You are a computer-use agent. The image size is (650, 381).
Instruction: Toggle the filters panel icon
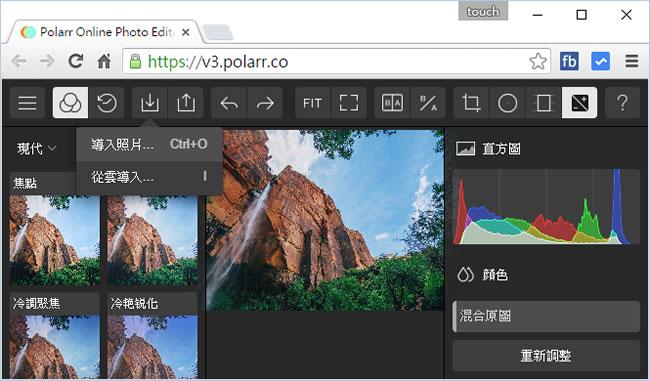tap(70, 103)
